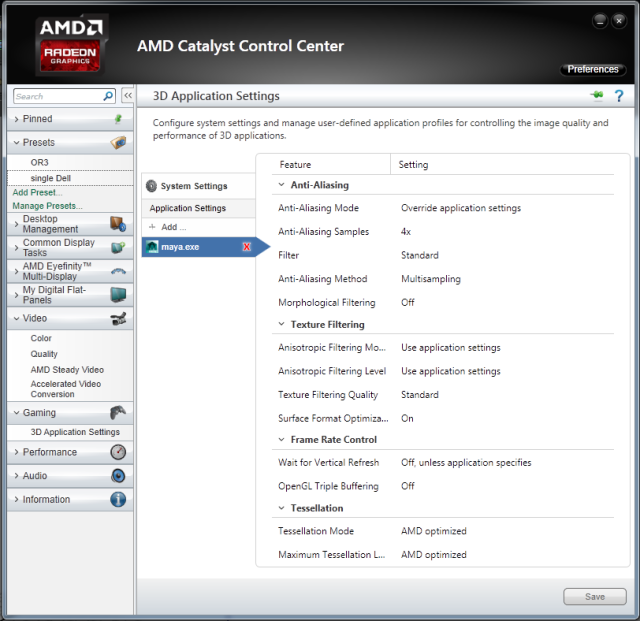Collapse the Frame Rate Control group
Screen dimensions: 640x621
(x=281, y=439)
